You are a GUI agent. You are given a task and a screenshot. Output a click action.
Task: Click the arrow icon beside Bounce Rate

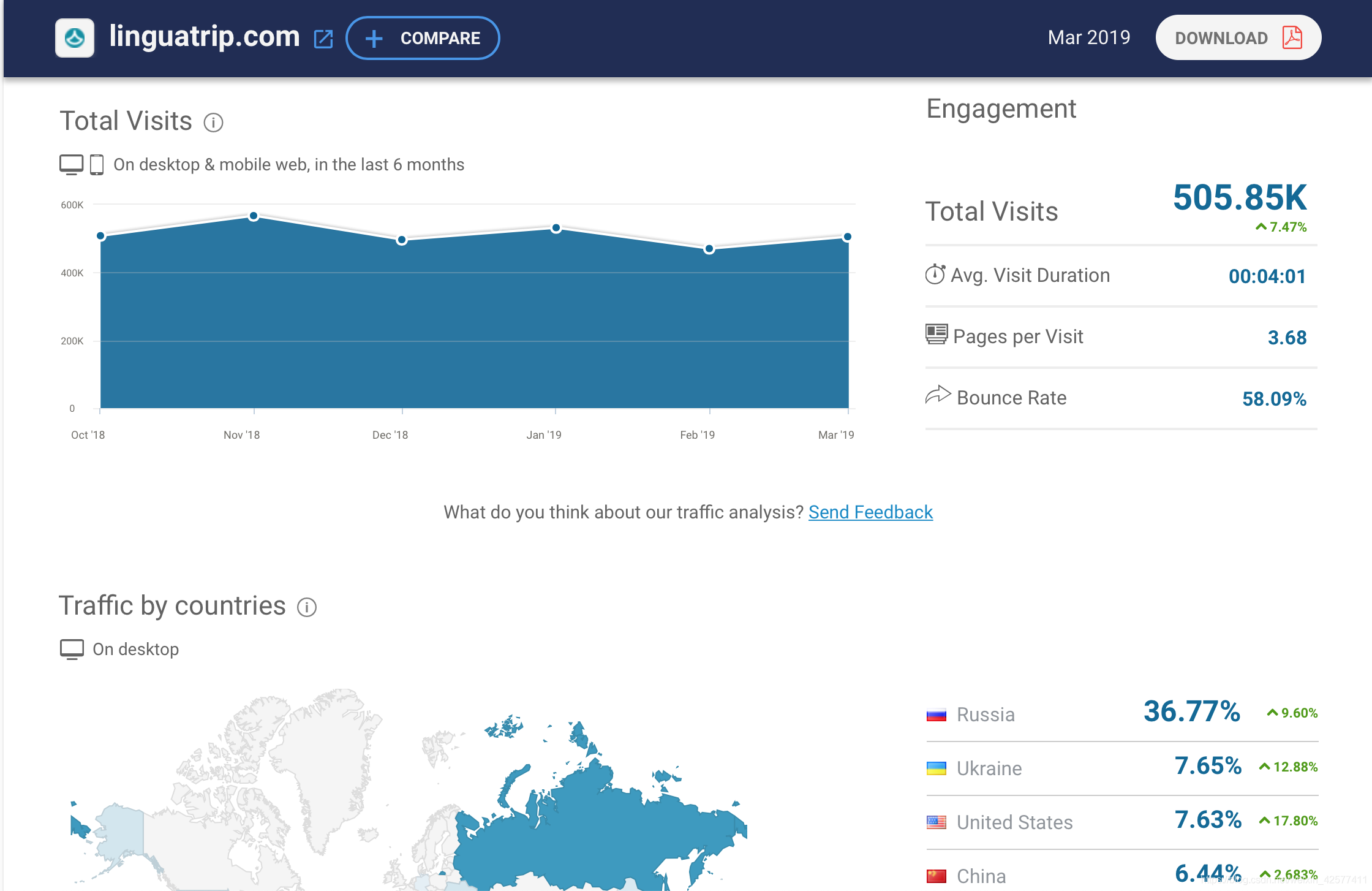(938, 395)
